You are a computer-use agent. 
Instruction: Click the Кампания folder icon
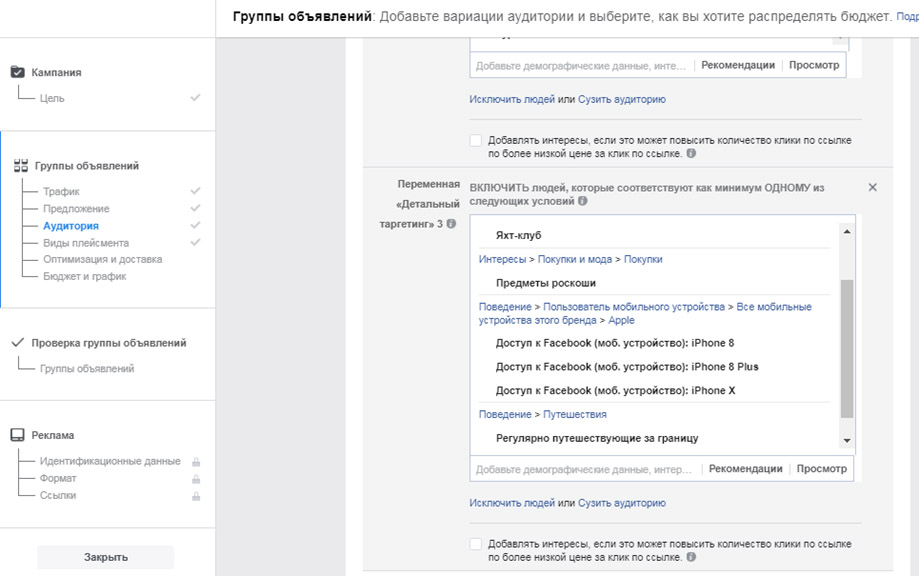click(x=18, y=72)
